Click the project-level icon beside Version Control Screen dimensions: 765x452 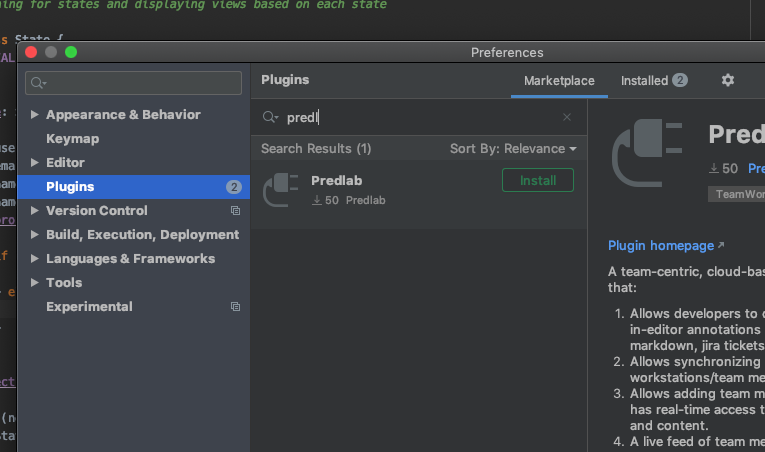coord(235,211)
